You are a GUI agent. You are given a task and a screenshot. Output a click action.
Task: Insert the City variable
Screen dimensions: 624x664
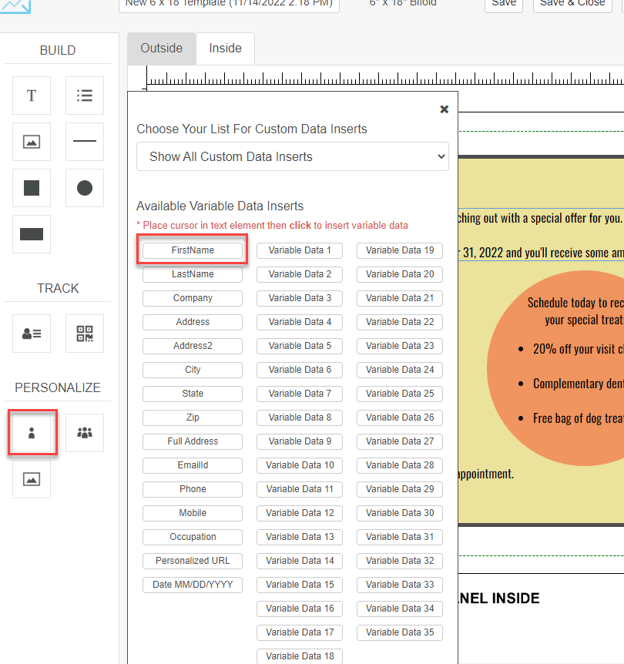(193, 370)
